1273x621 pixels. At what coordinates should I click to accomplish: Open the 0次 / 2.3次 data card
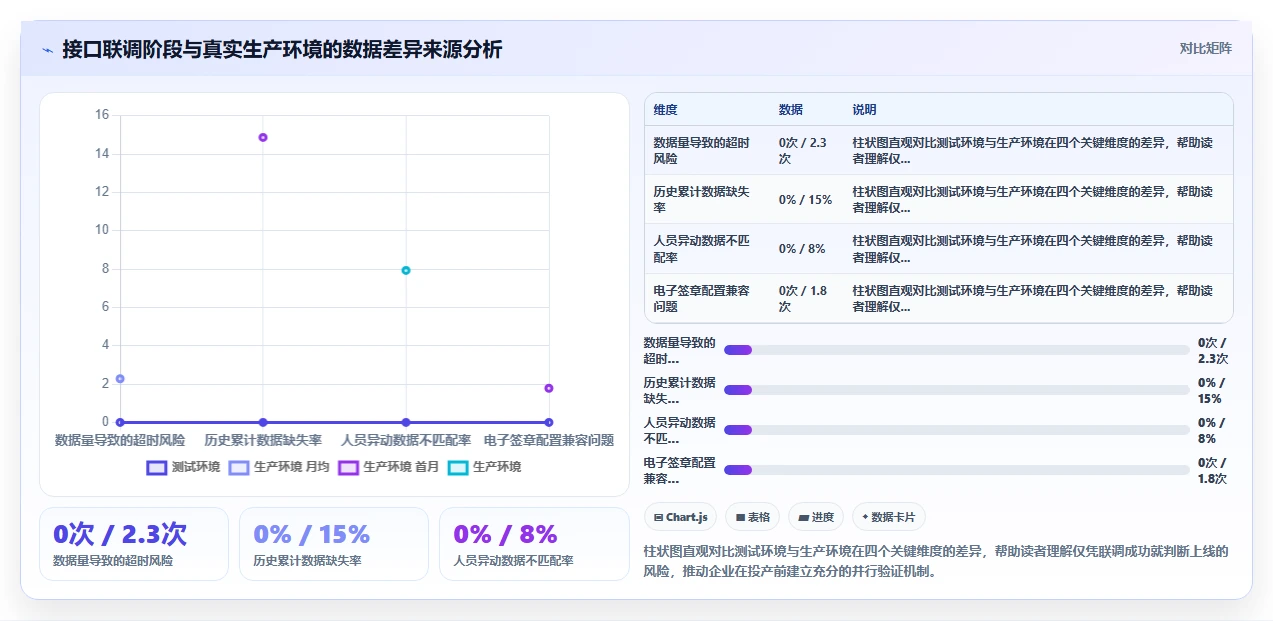coord(134,544)
